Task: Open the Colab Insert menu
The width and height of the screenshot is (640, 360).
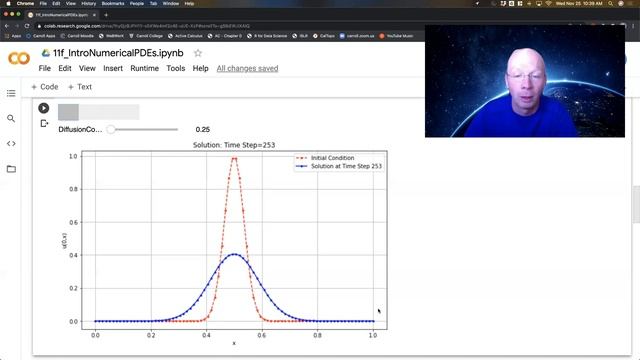Action: [x=113, y=68]
